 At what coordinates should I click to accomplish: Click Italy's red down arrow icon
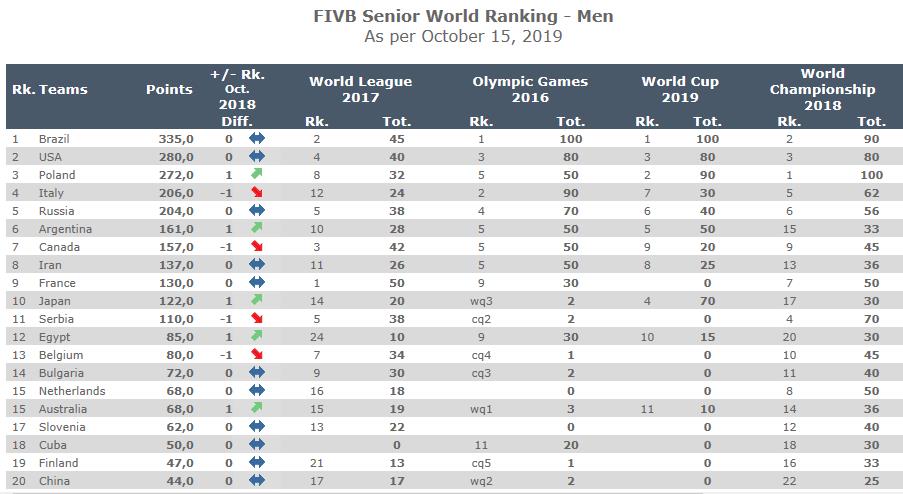coord(257,193)
